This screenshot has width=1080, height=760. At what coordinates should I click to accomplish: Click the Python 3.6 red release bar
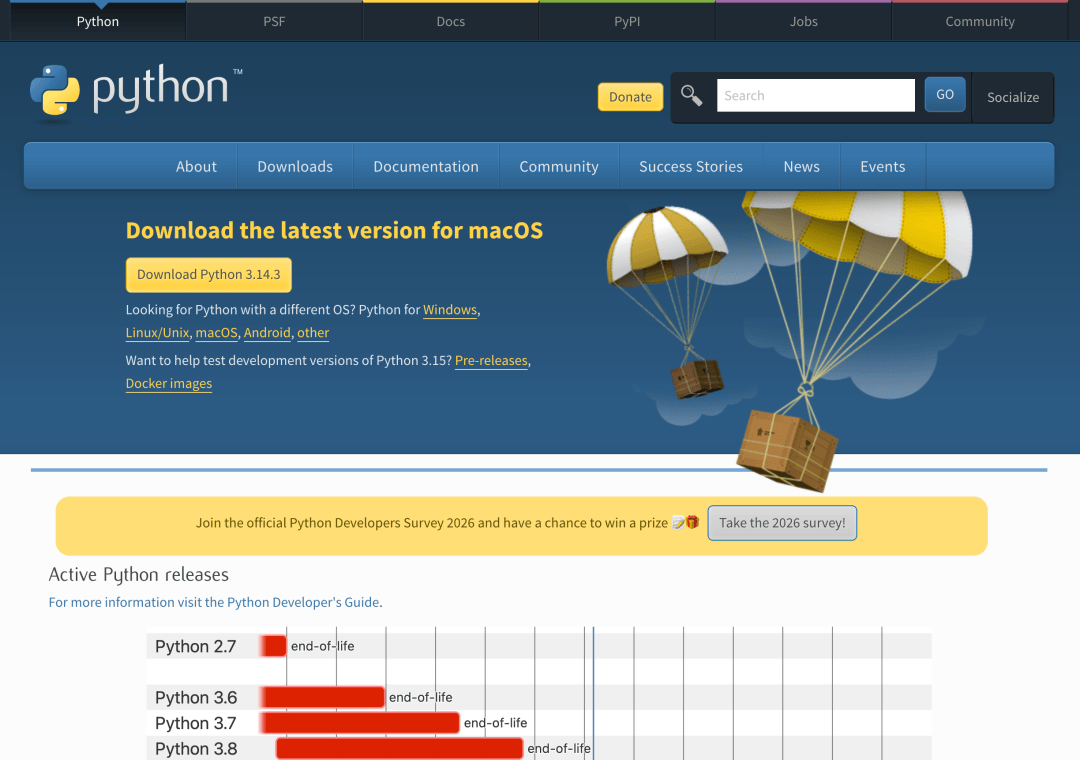pyautogui.click(x=322, y=697)
